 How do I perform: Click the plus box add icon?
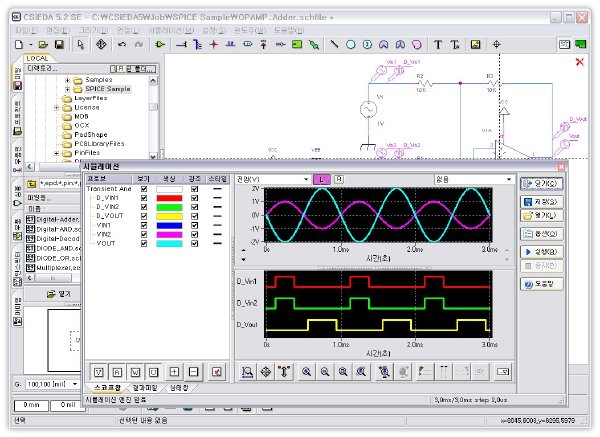tap(174, 372)
